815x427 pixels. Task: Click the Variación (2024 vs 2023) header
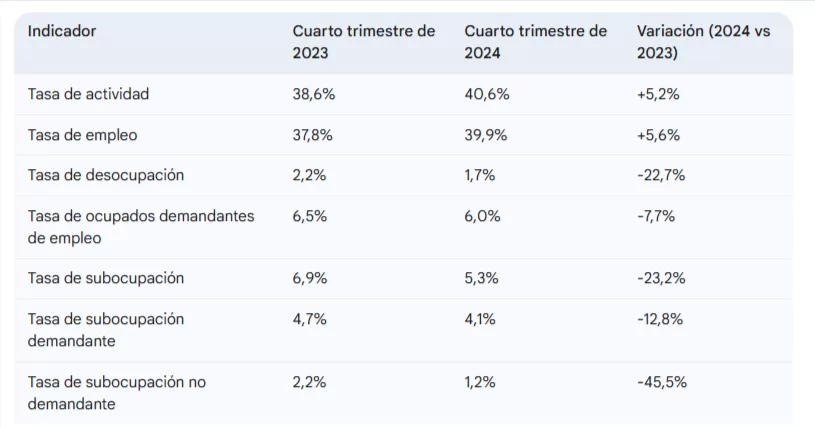coord(703,42)
